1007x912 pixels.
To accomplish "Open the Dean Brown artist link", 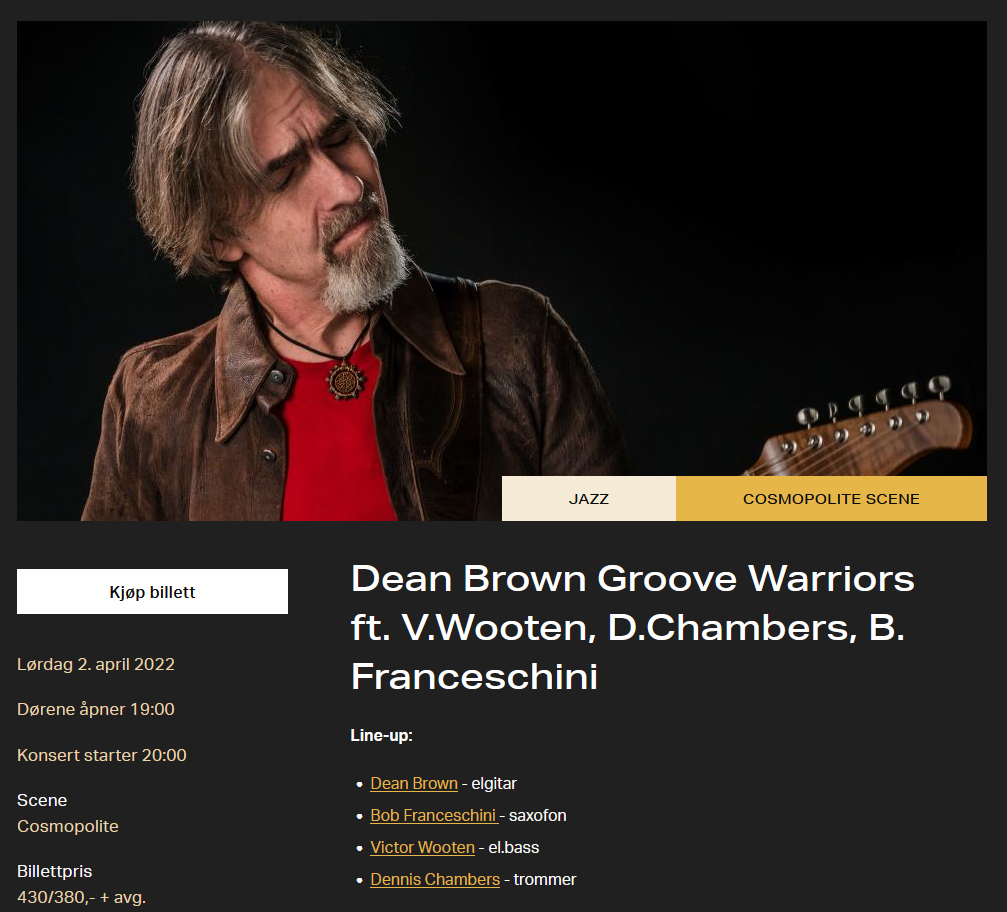I will click(414, 784).
